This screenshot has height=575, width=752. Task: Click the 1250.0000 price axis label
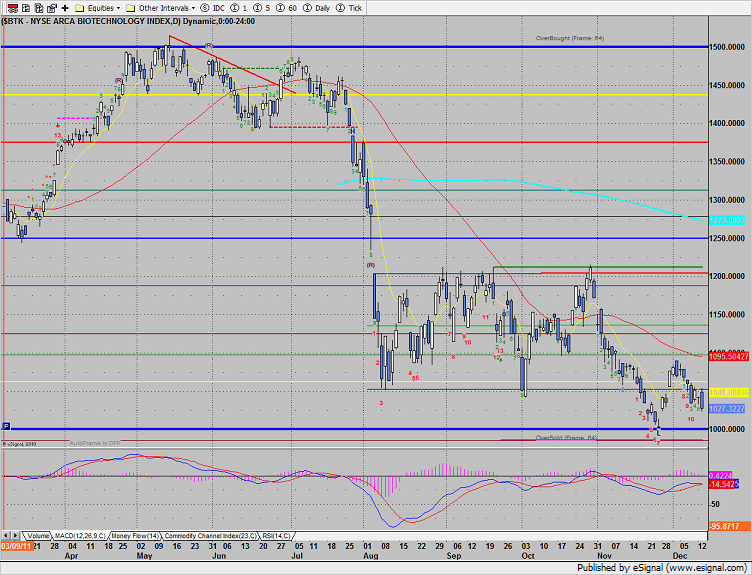727,238
